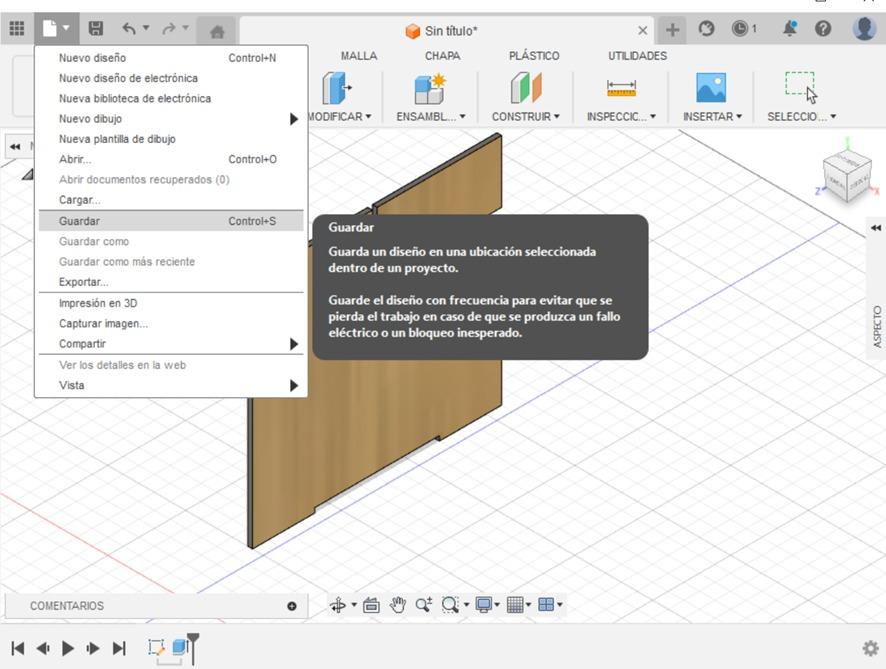
Task: Select the sketch feature in timeline
Action: coord(156,647)
